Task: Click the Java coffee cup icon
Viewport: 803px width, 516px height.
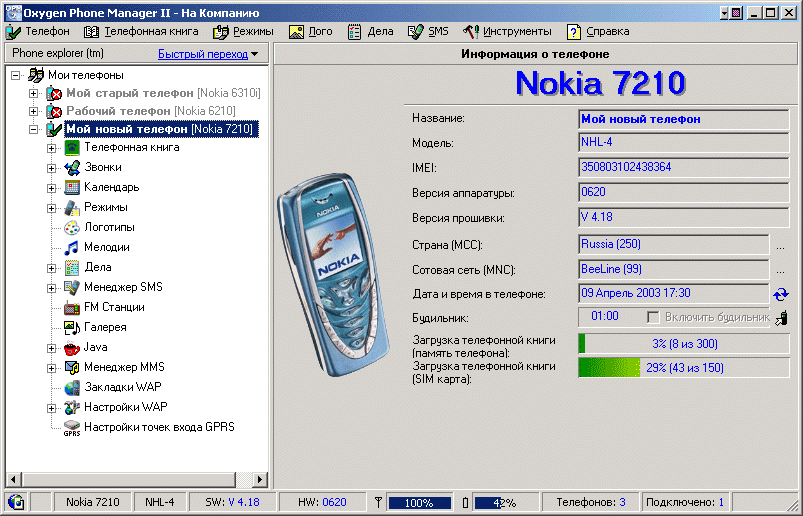Action: click(x=72, y=348)
